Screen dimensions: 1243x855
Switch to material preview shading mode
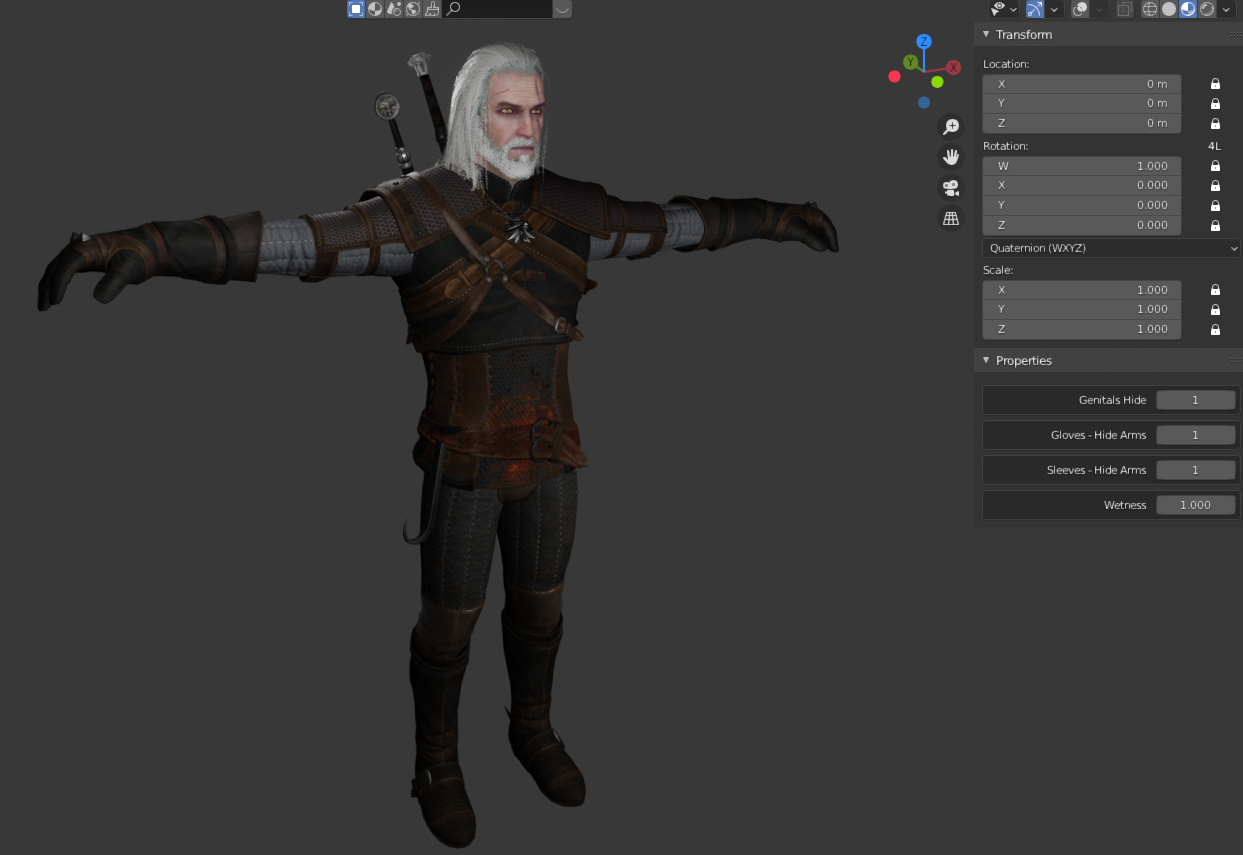pos(1188,9)
